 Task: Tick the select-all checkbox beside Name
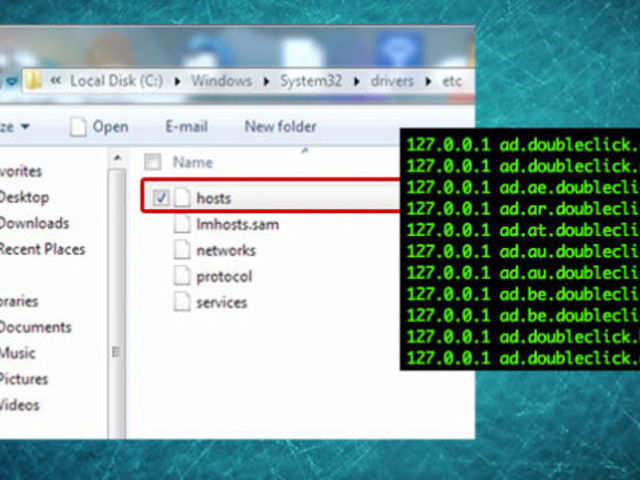153,162
